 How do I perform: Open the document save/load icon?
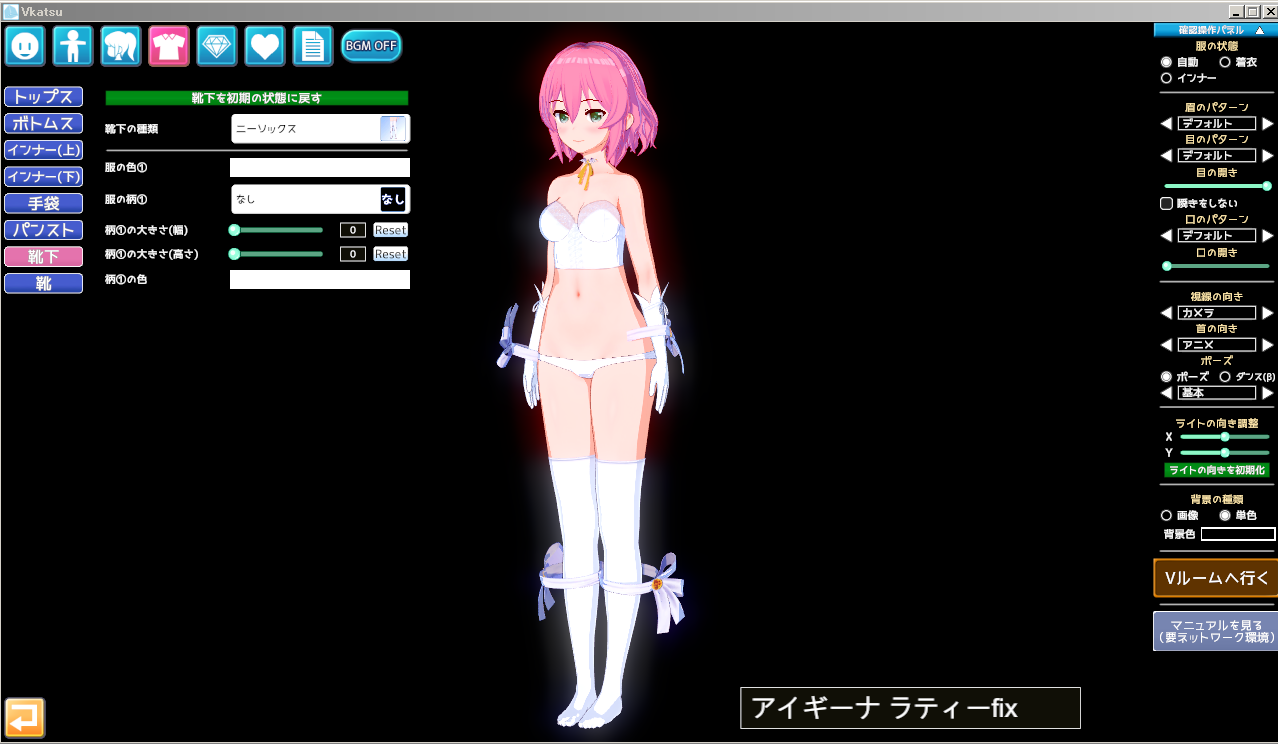tap(313, 46)
